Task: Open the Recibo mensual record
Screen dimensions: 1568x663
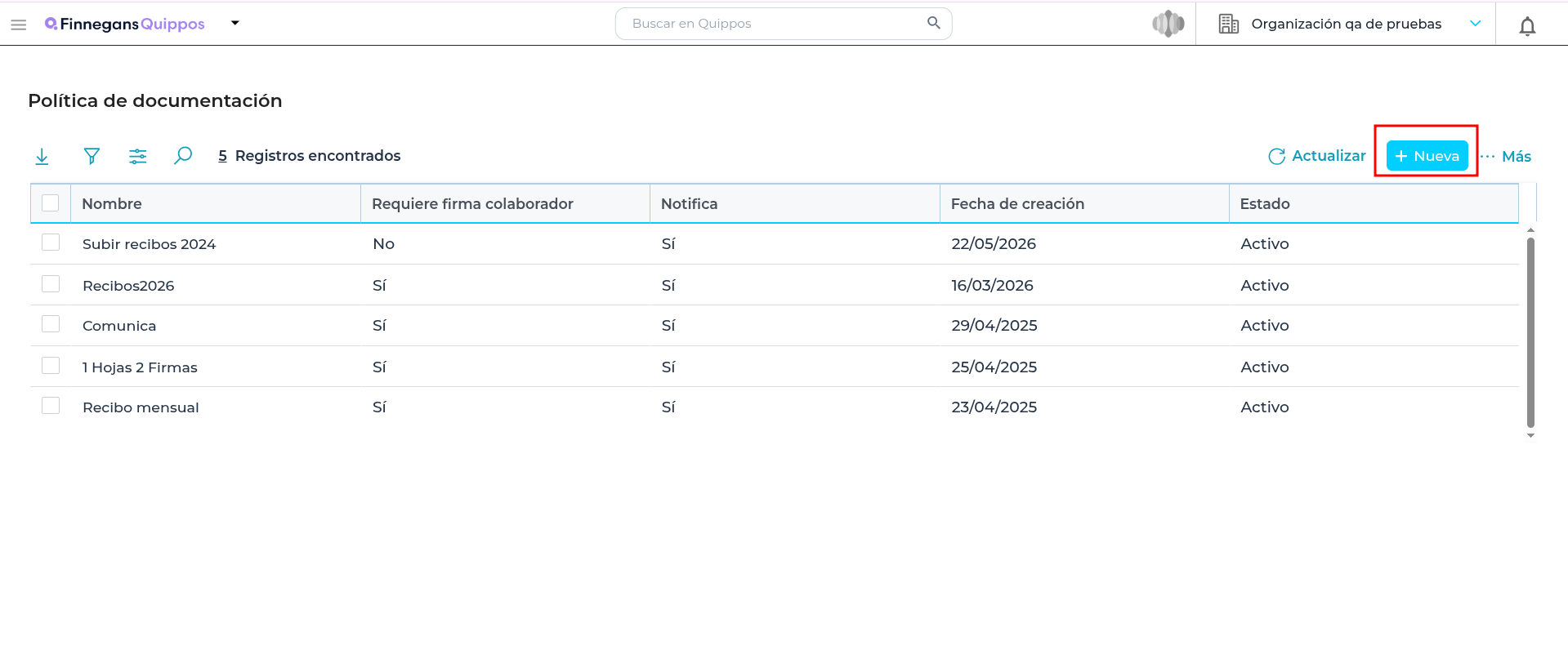Action: (x=141, y=407)
